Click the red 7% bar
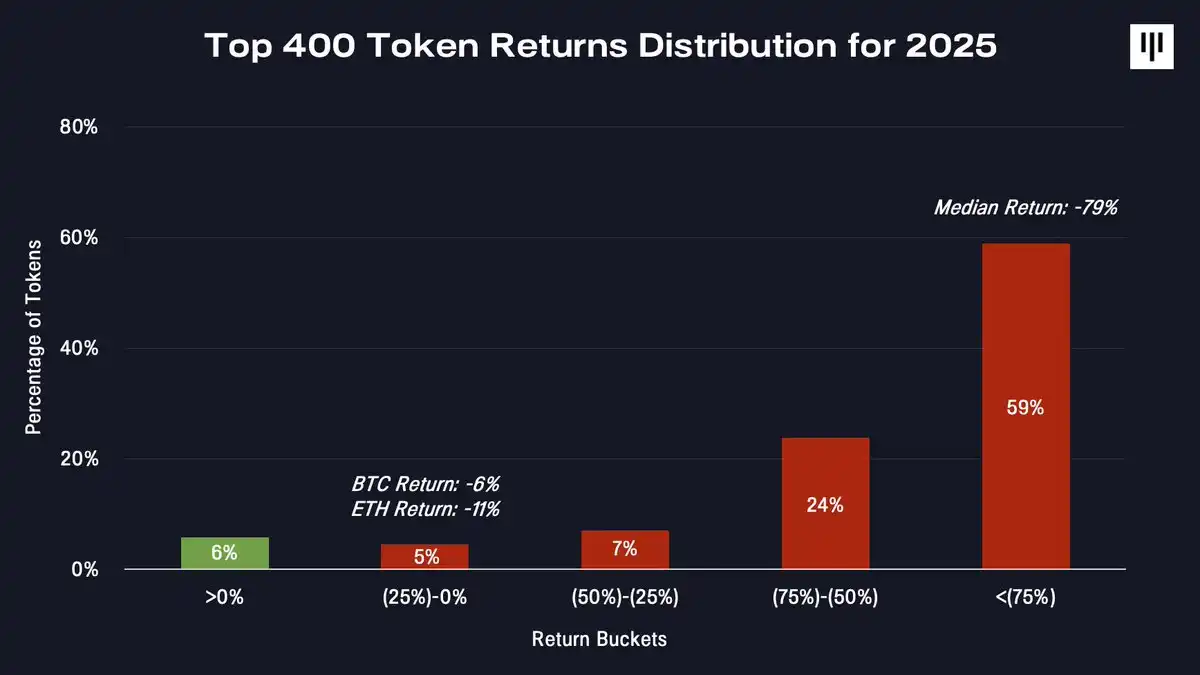 (x=625, y=550)
